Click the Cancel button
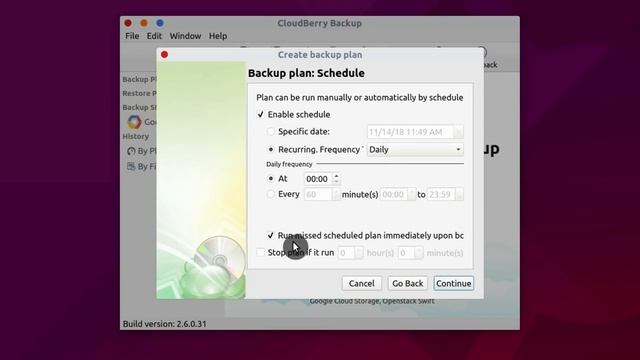The image size is (640, 360). point(362,283)
